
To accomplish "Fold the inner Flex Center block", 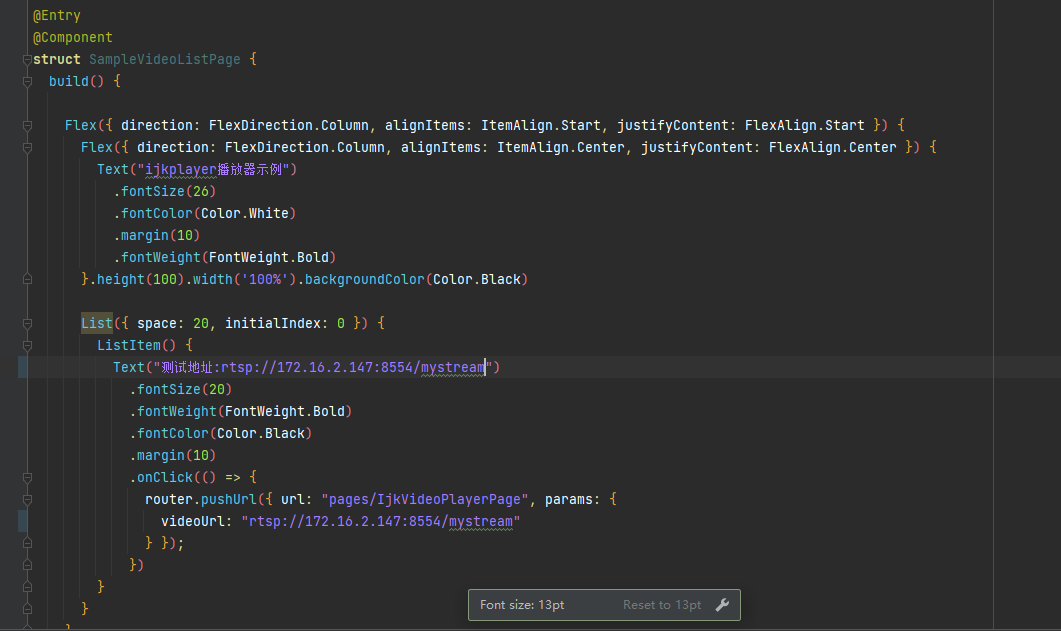I will pos(25,148).
